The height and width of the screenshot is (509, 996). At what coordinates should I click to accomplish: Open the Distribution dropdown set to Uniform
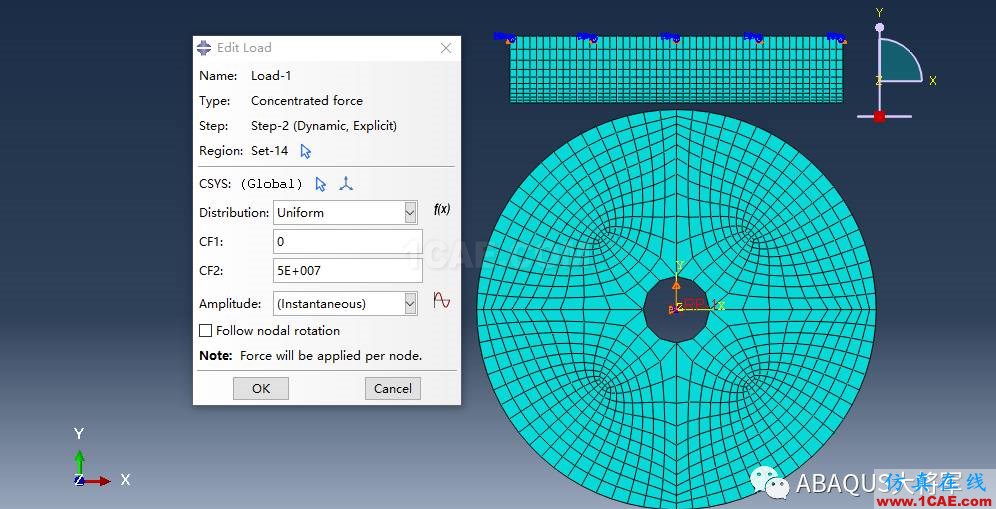346,213
